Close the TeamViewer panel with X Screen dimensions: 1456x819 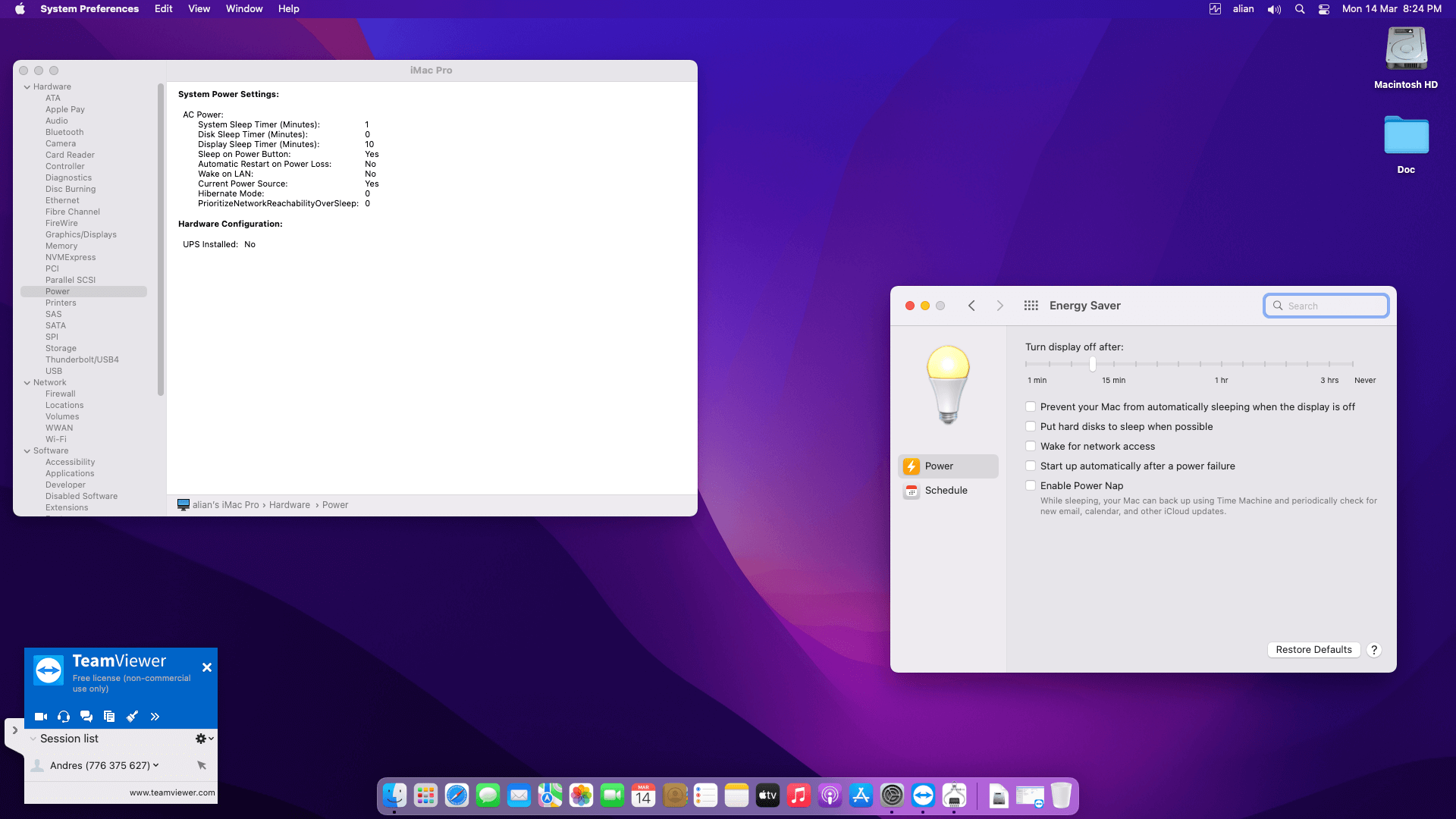coord(207,667)
